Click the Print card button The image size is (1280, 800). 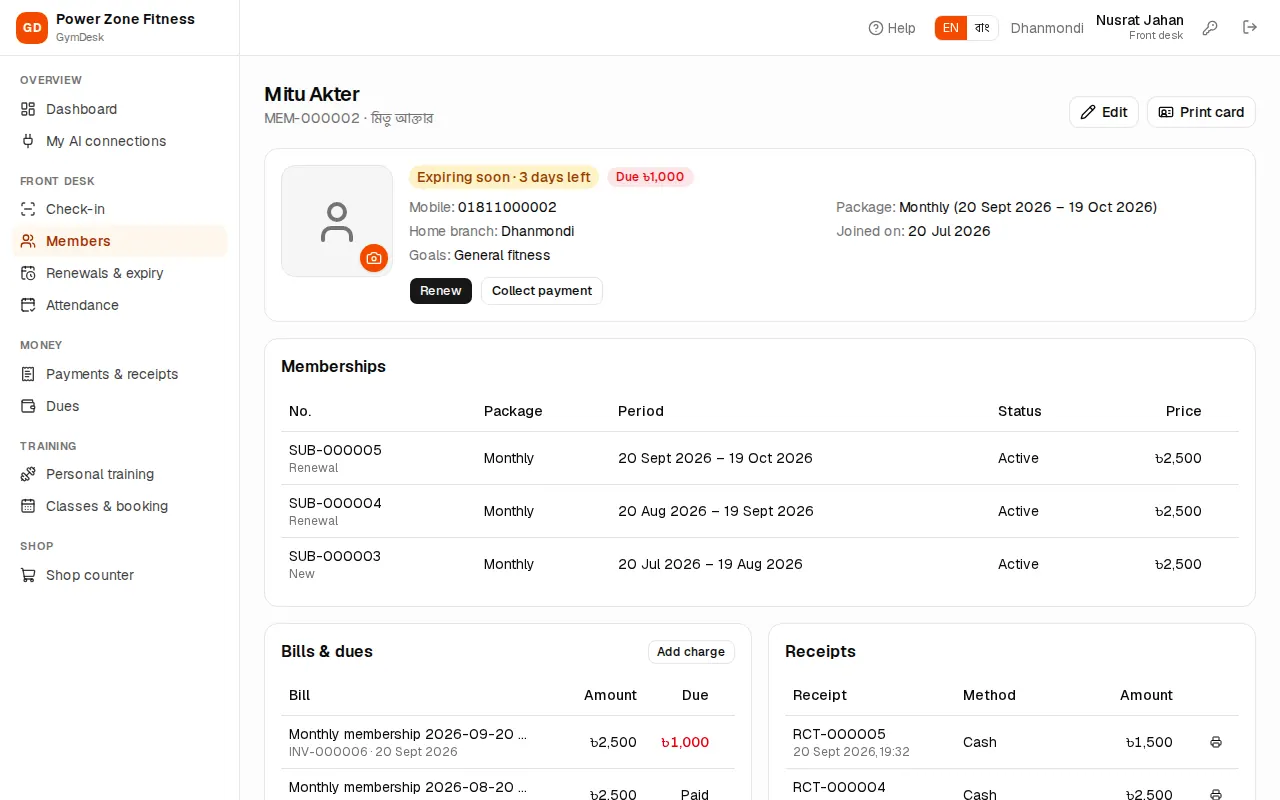[1201, 112]
